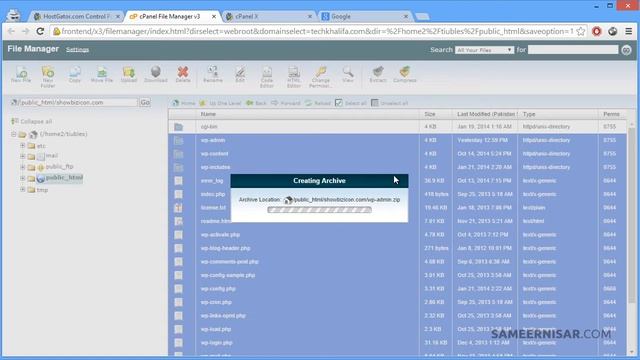
Task: Bookmark this page with the star icon
Action: tap(580, 31)
